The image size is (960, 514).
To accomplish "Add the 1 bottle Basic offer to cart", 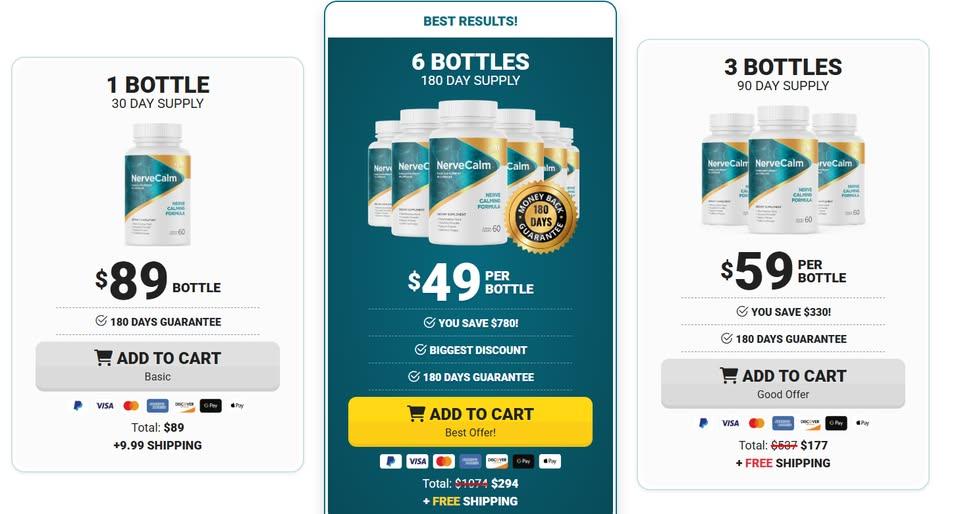I will (x=157, y=366).
